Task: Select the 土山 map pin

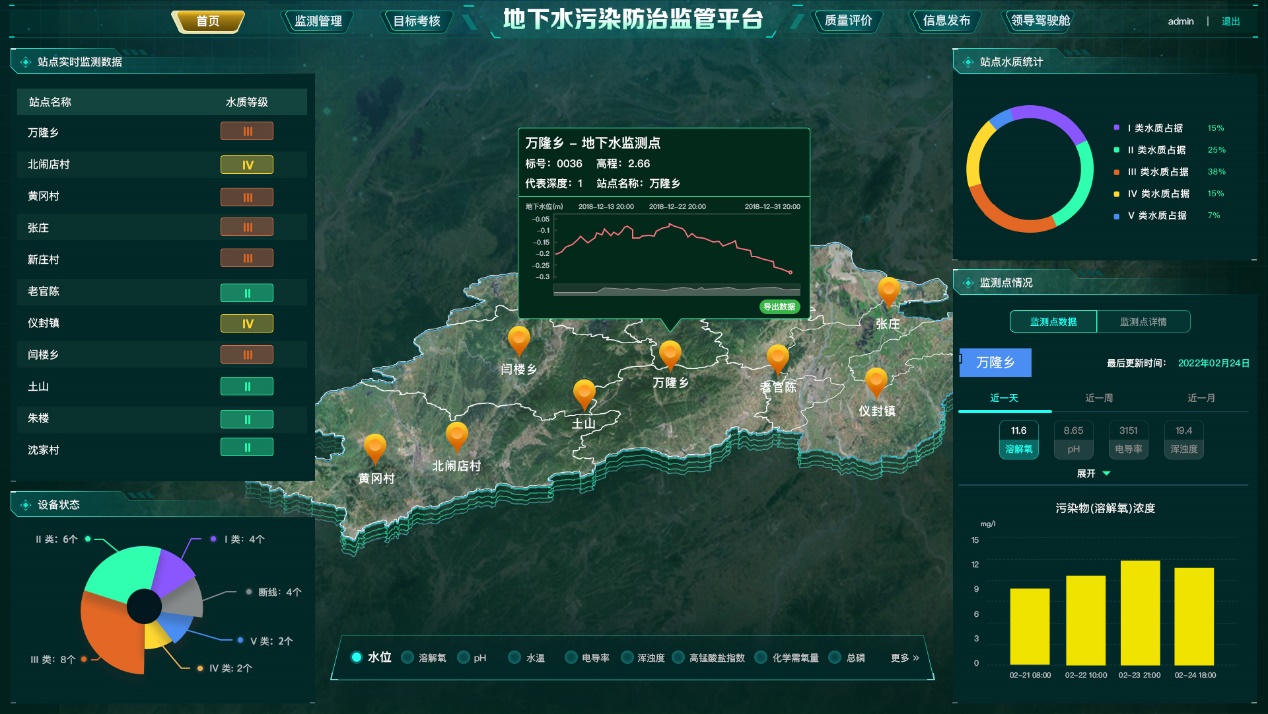Action: (x=584, y=394)
